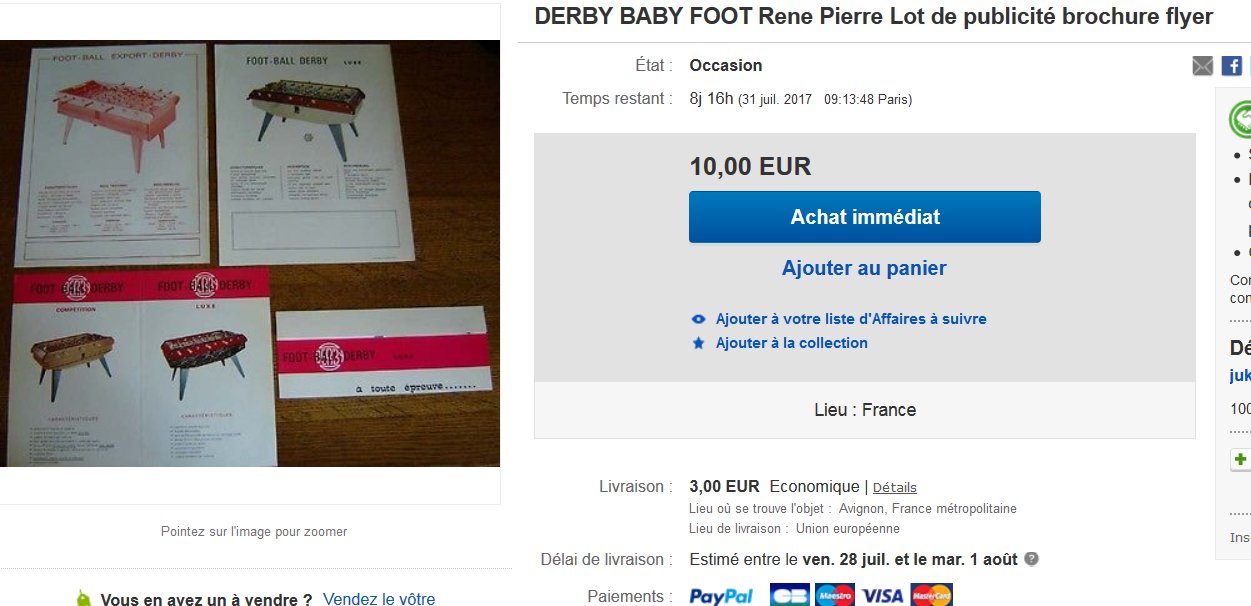
Task: Click the green plus icon in the seller panel
Action: 1241,460
